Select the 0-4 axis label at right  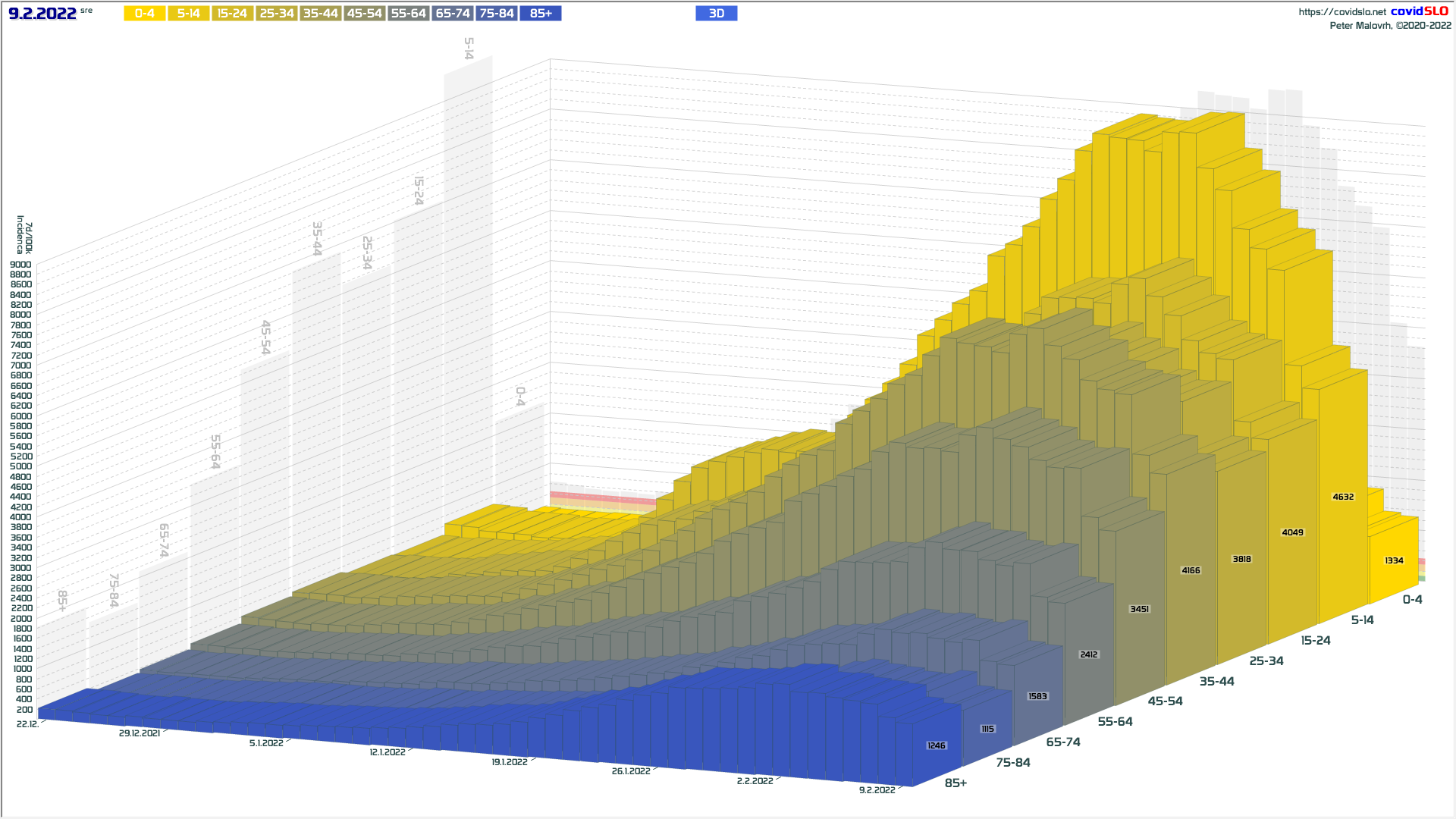1412,600
